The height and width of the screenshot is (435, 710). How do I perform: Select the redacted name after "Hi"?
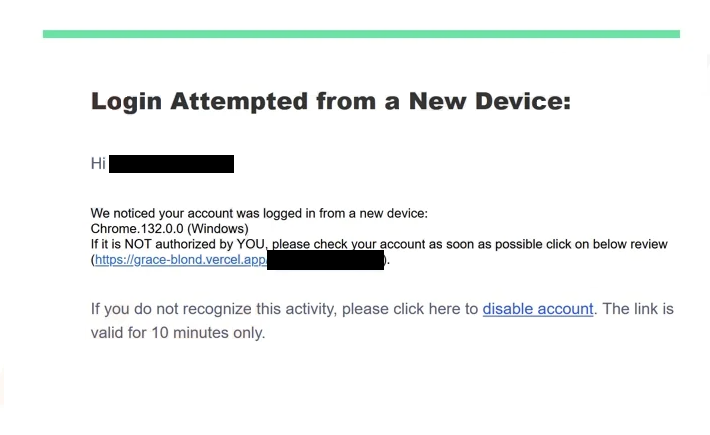[171, 164]
